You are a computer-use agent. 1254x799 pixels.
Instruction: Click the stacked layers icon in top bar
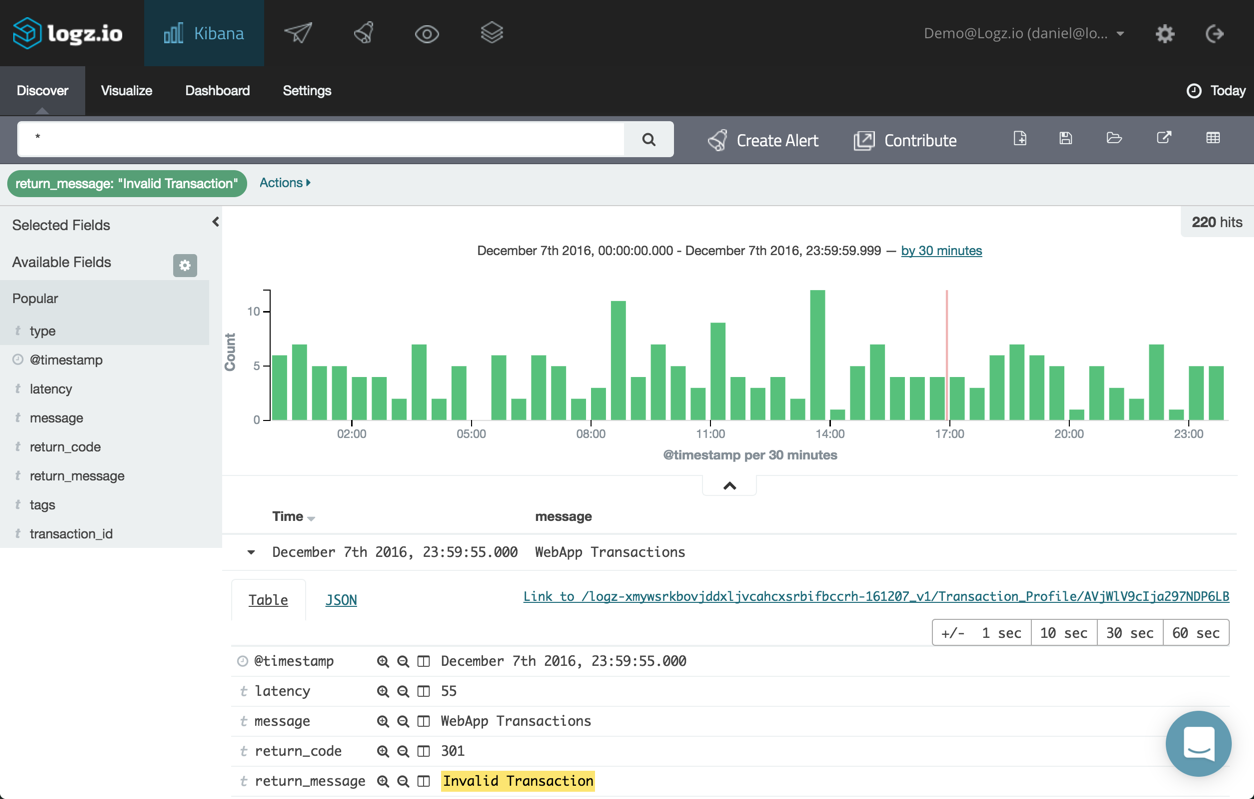(x=491, y=33)
